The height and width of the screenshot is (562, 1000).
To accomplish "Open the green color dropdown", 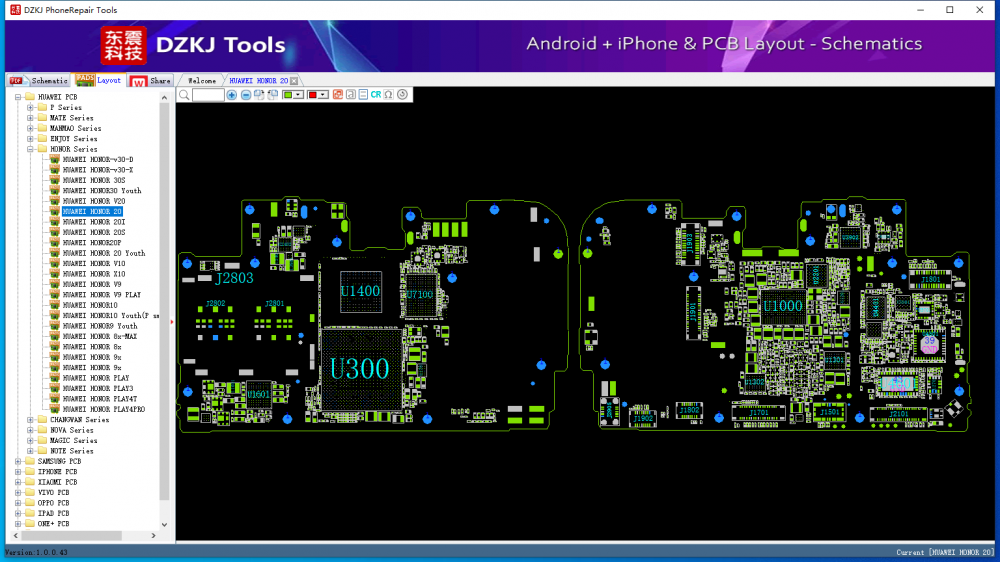I will 299,94.
